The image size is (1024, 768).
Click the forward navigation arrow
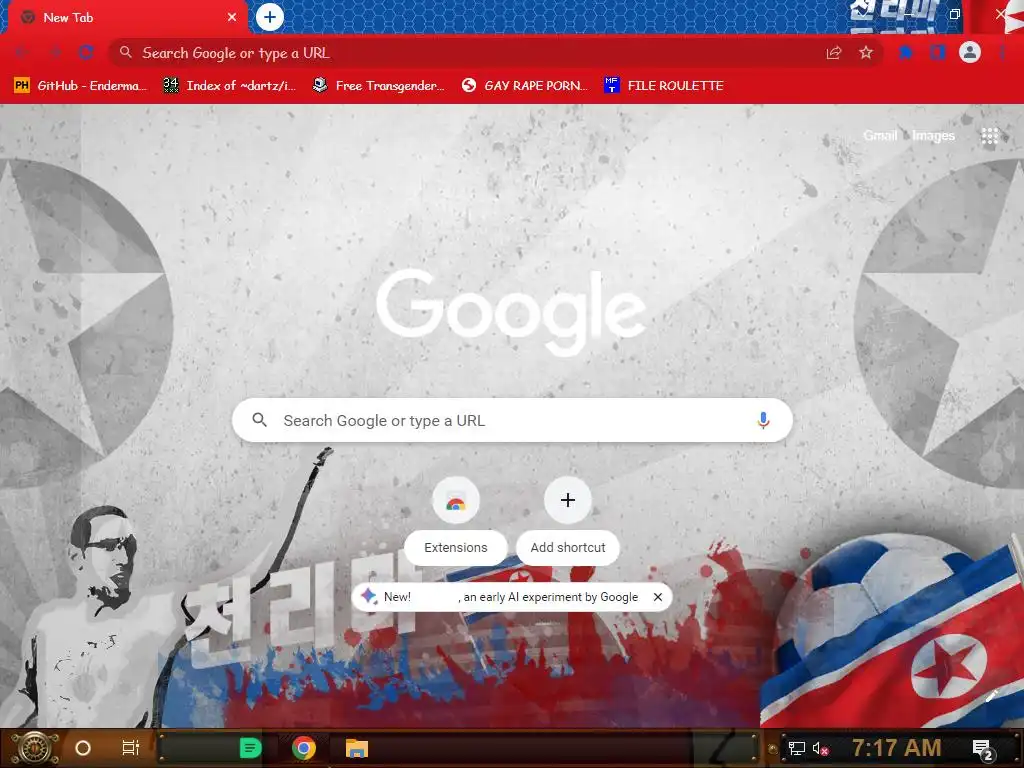[56, 53]
